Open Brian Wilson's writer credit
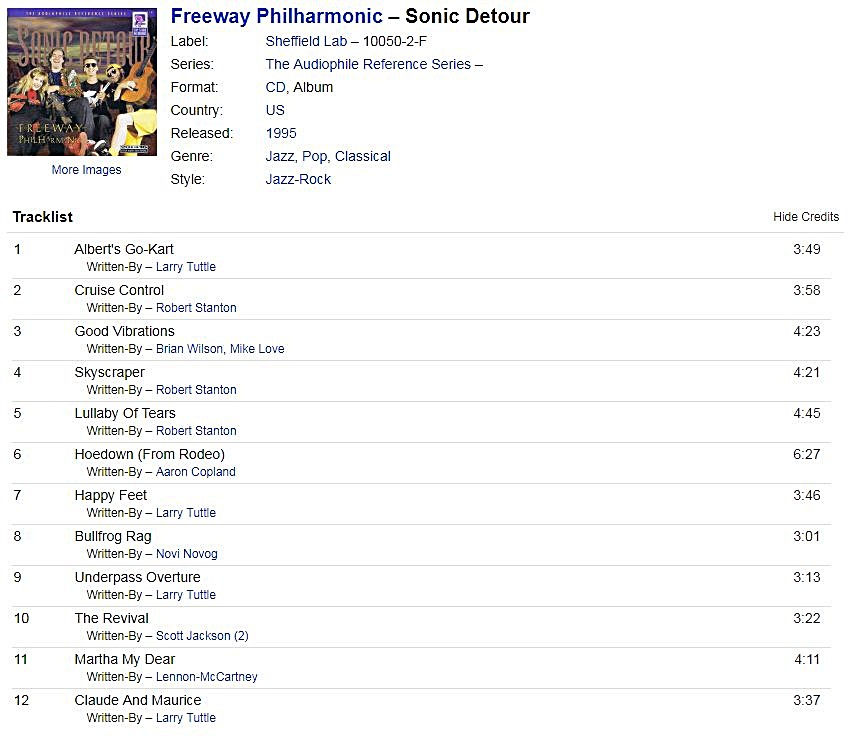This screenshot has height=742, width=851. (189, 349)
